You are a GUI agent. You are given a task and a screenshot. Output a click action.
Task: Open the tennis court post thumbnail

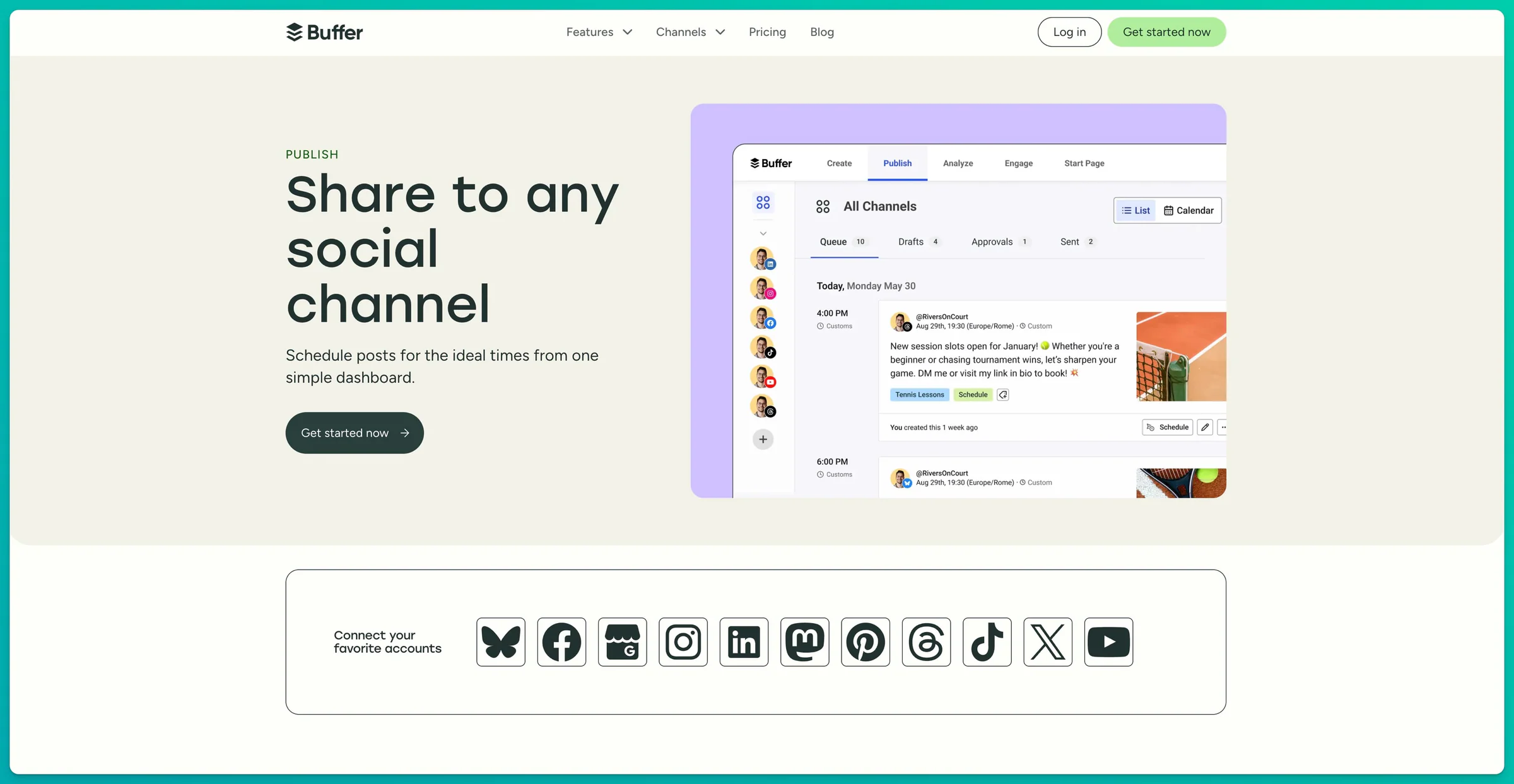pos(1181,356)
